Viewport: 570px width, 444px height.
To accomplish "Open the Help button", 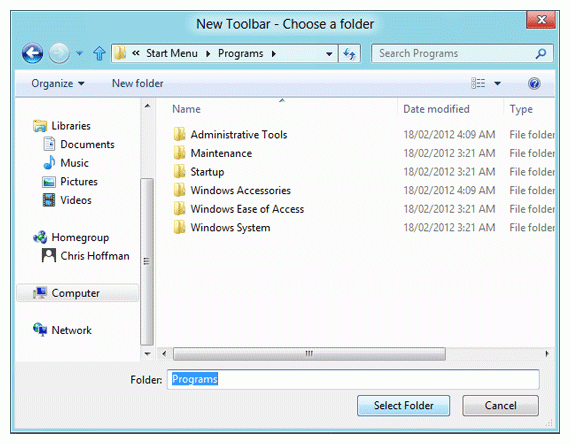I will click(x=534, y=84).
